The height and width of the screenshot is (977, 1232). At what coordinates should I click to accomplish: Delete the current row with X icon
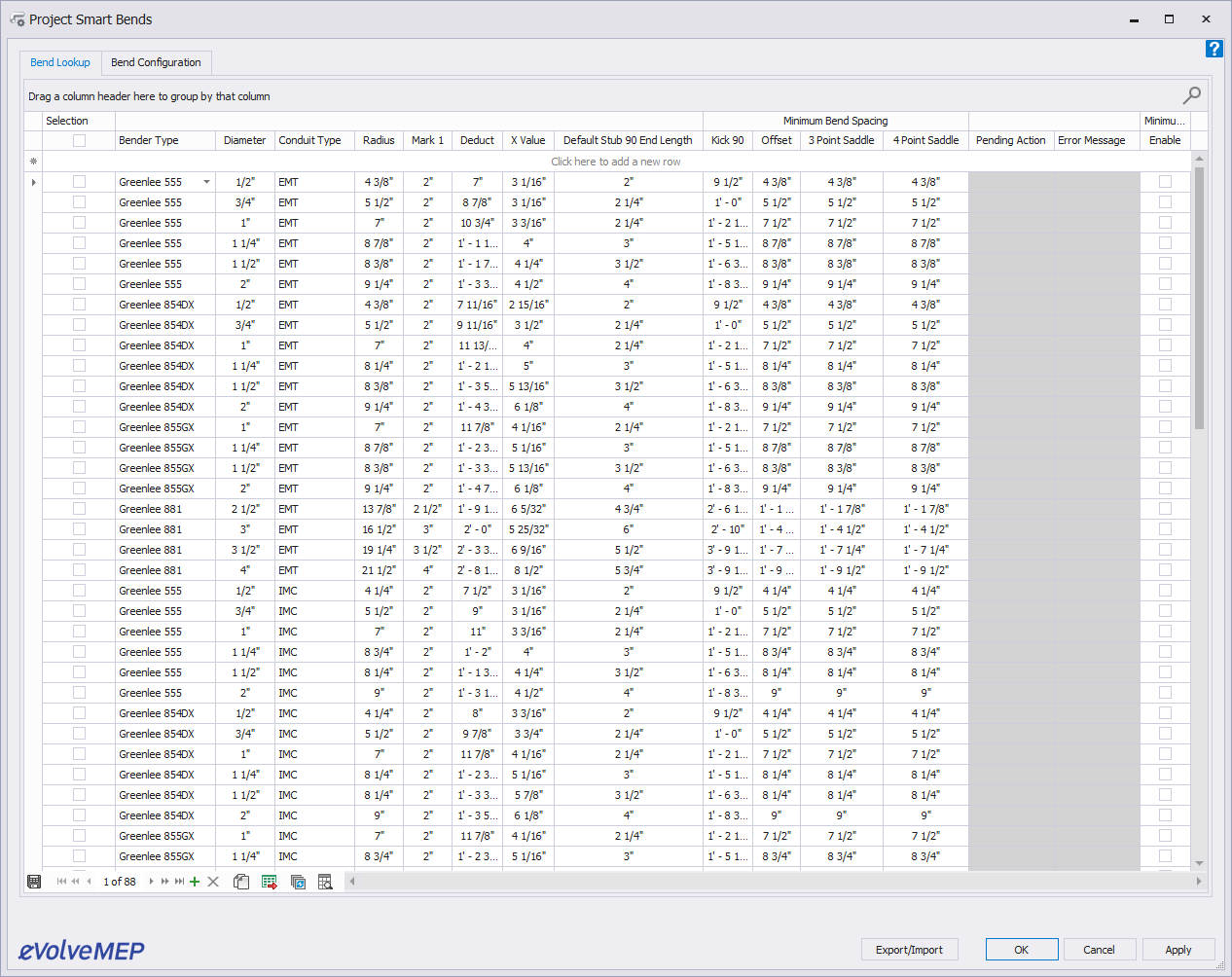tap(213, 882)
